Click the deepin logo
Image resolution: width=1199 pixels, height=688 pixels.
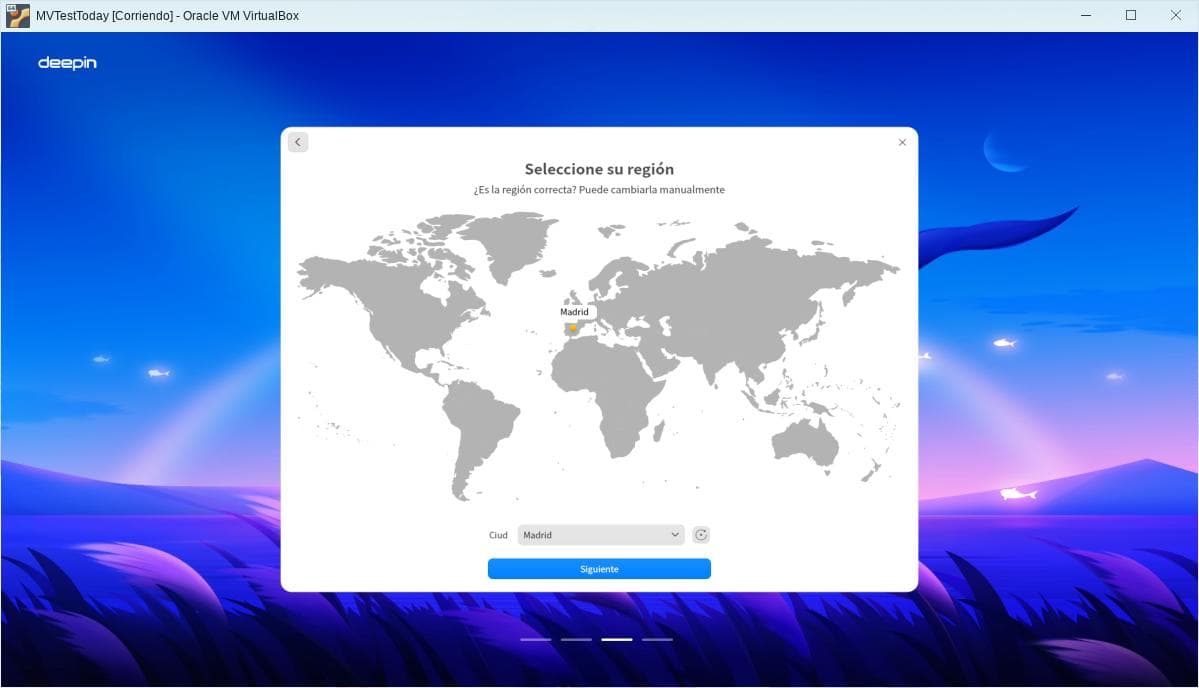click(x=67, y=63)
